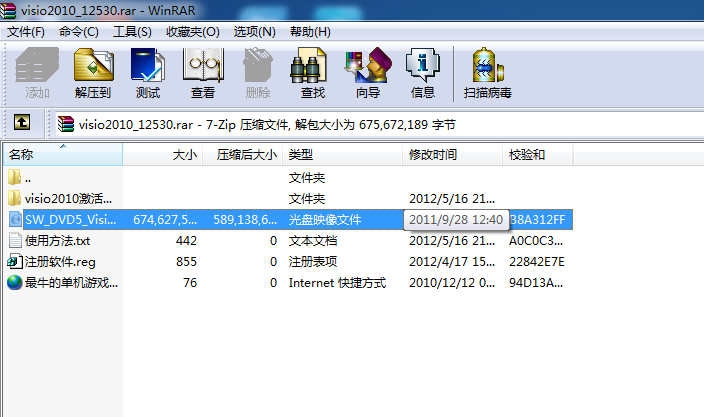
Task: Click the Add (添加) toolbar icon
Action: (x=37, y=65)
